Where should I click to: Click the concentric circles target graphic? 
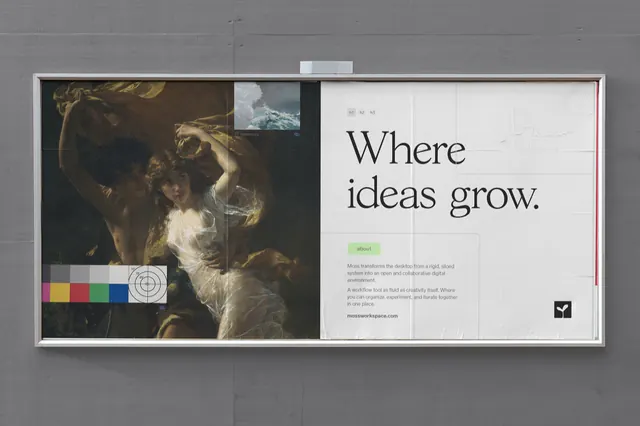[x=147, y=284]
